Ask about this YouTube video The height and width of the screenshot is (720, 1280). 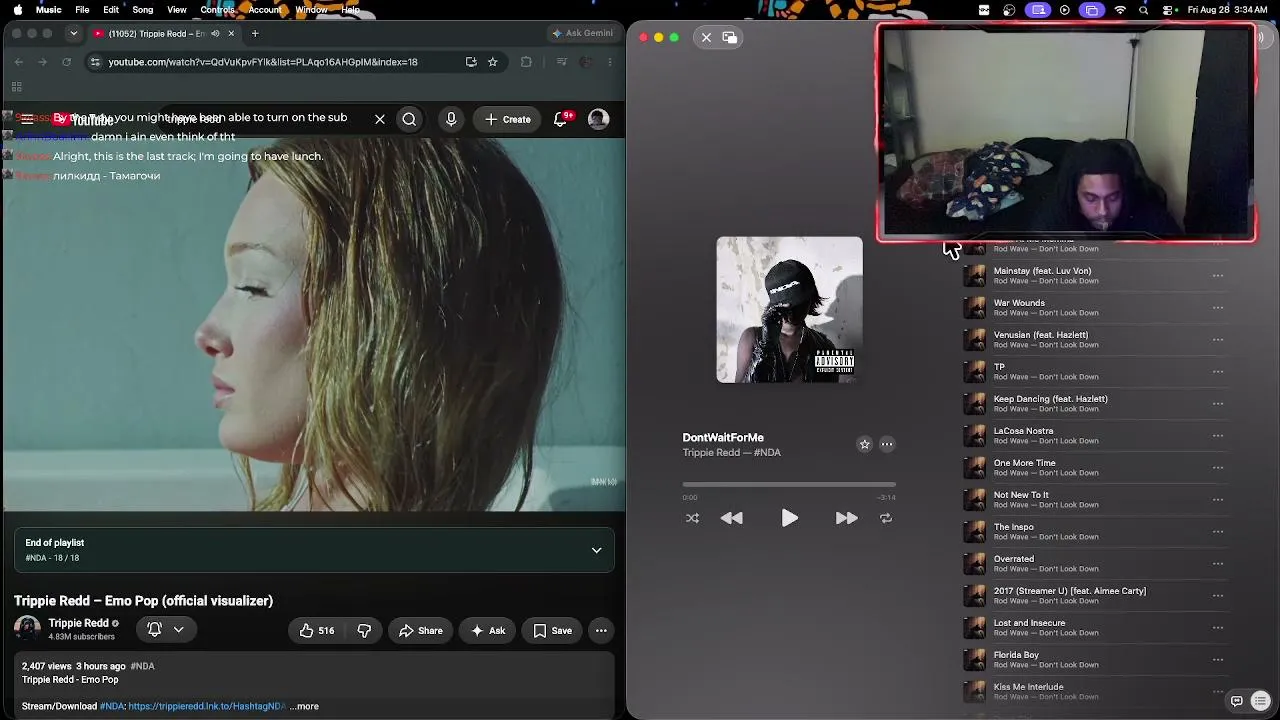pos(487,631)
